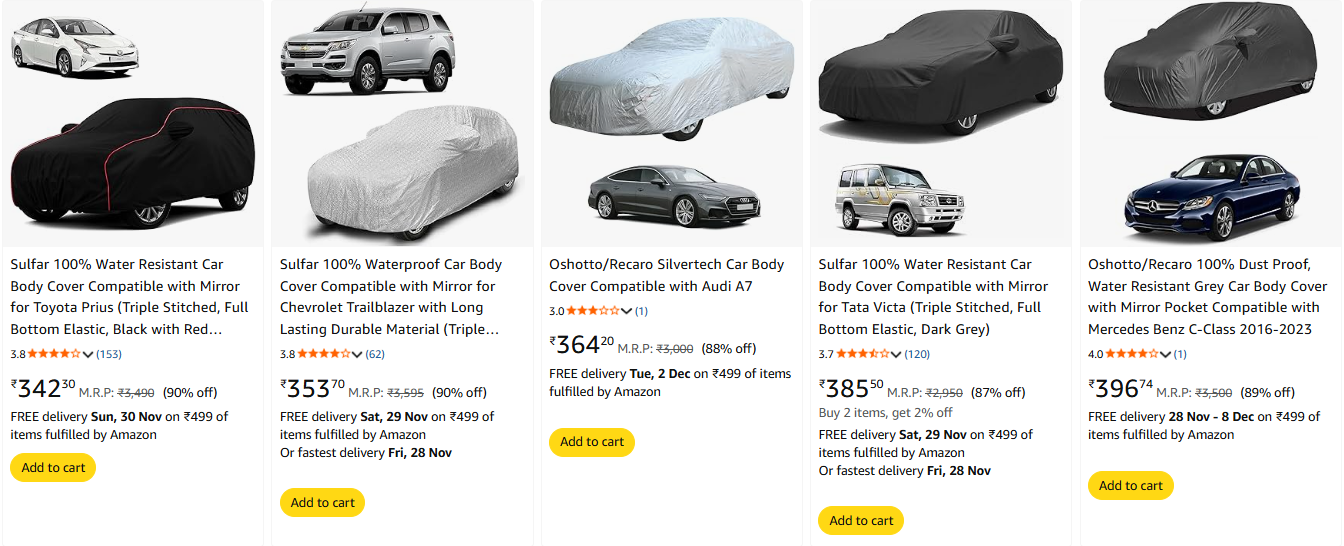This screenshot has width=1344, height=546.
Task: Add Tata Victa cover to cart
Action: [861, 520]
